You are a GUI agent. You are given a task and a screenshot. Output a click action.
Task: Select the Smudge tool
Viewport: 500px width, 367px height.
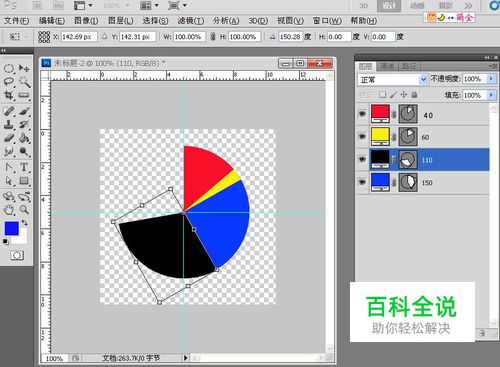[9, 151]
